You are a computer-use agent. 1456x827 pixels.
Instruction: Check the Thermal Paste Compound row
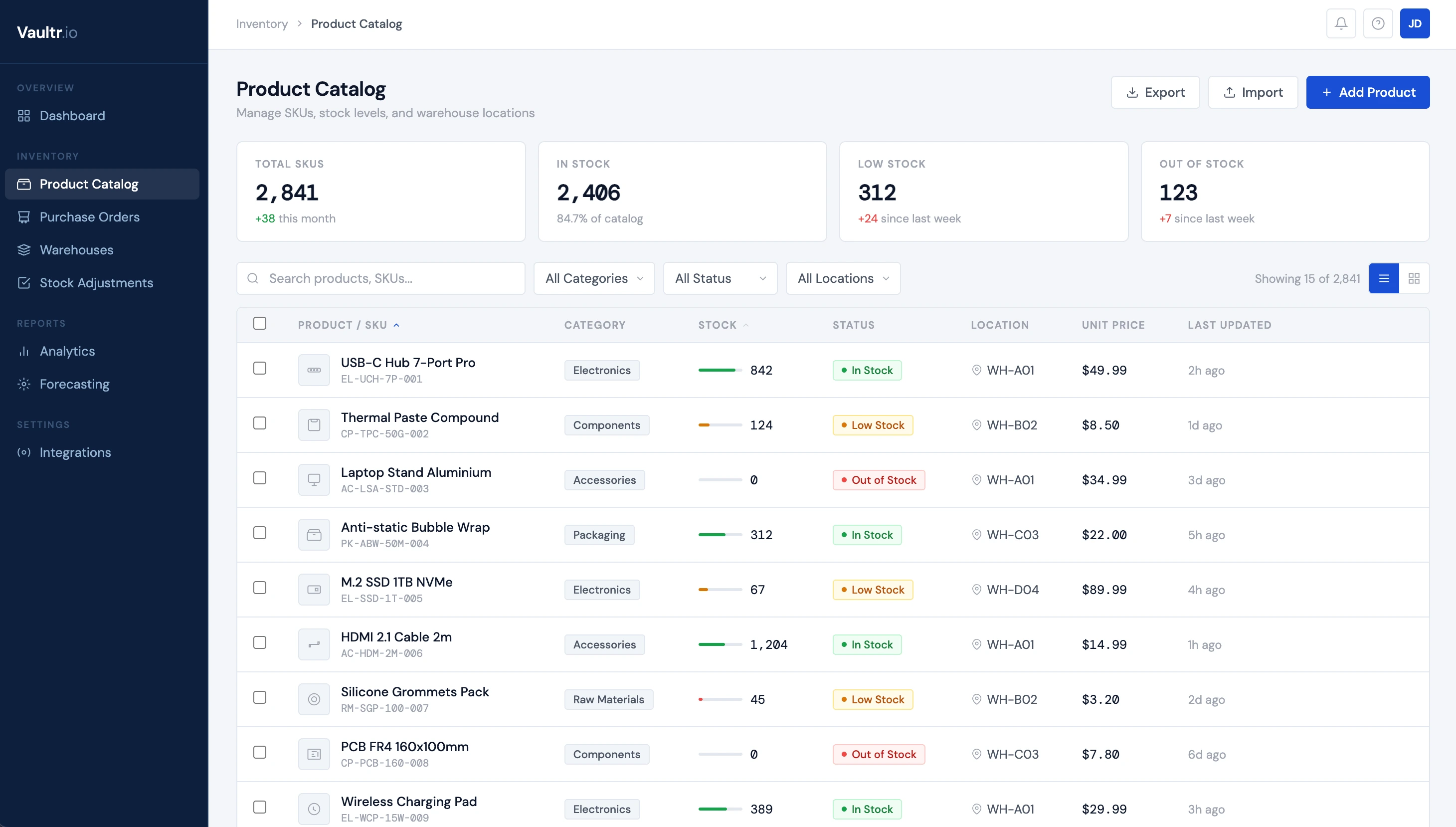[259, 423]
